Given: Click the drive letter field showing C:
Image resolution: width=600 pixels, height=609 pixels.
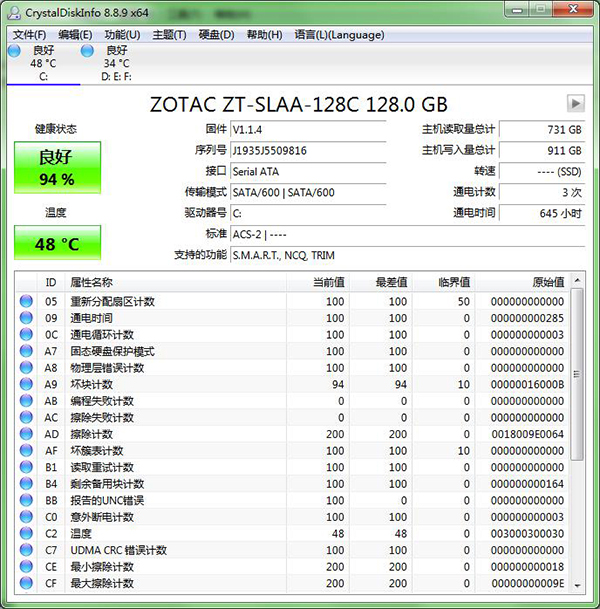Looking at the screenshot, I should [308, 213].
